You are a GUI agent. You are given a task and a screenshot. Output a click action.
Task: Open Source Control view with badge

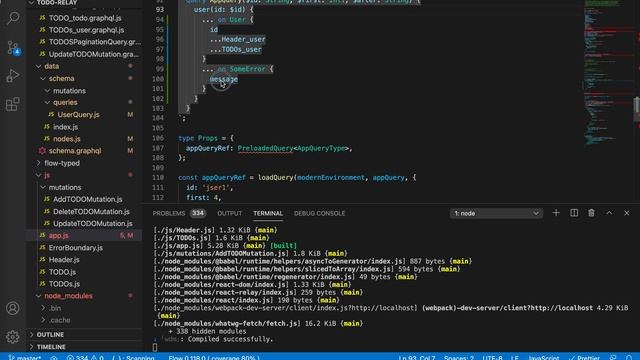click(13, 47)
